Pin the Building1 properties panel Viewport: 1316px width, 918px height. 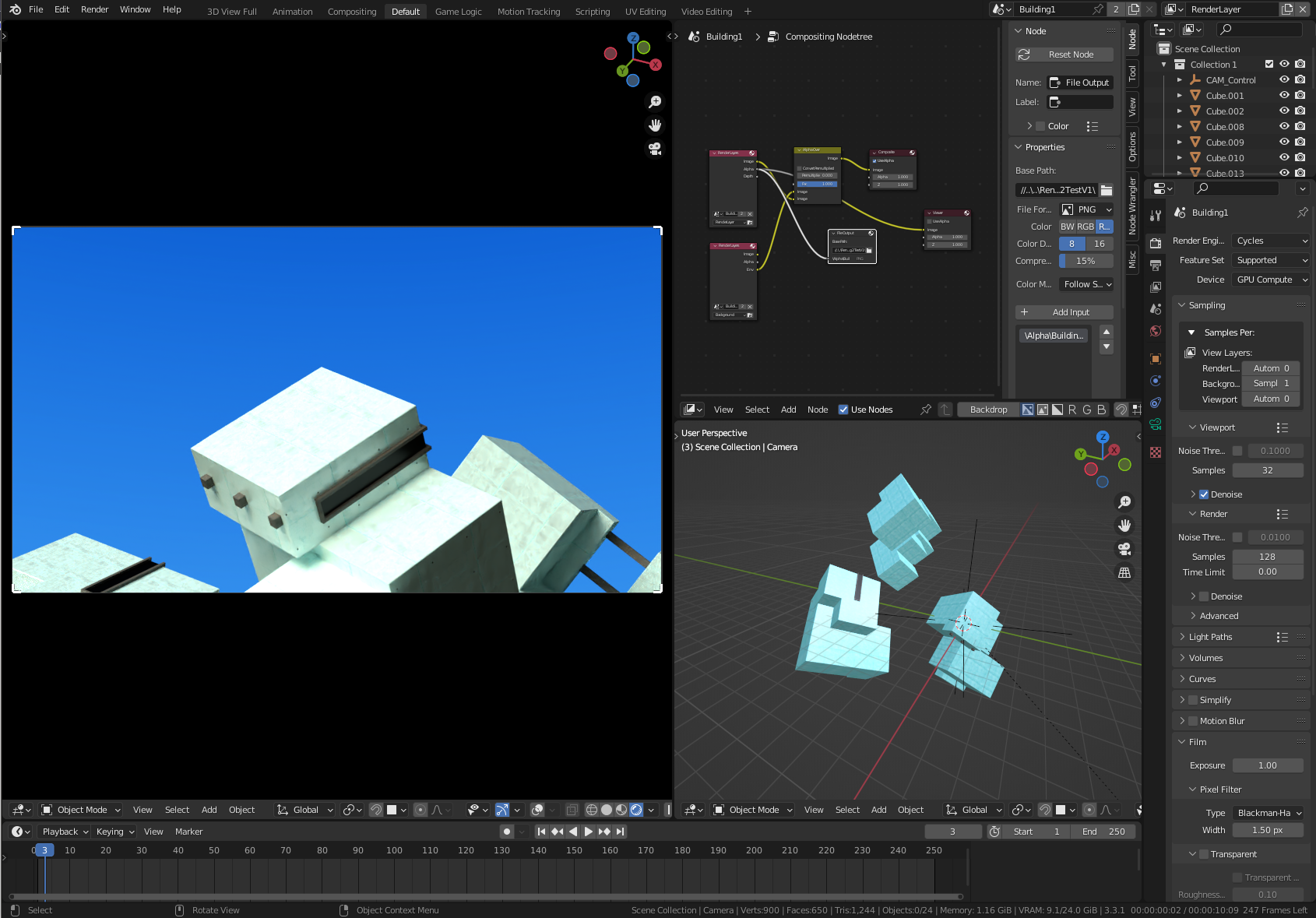(1302, 213)
